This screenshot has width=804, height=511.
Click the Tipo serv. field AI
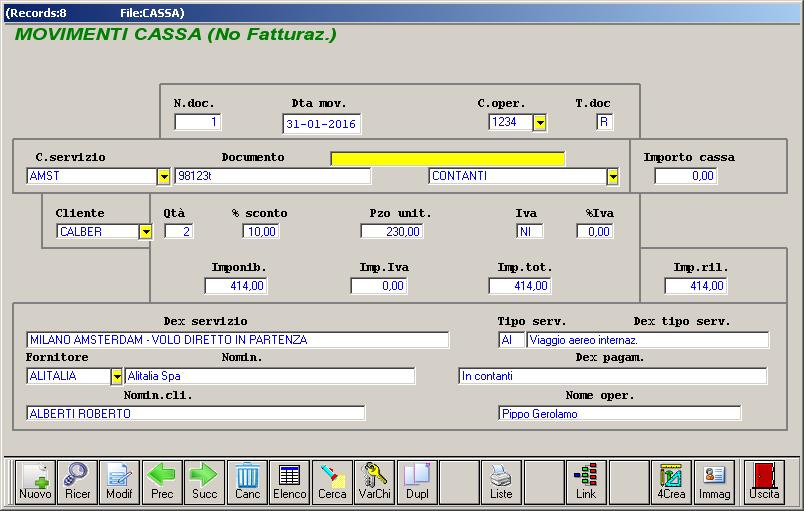point(511,340)
